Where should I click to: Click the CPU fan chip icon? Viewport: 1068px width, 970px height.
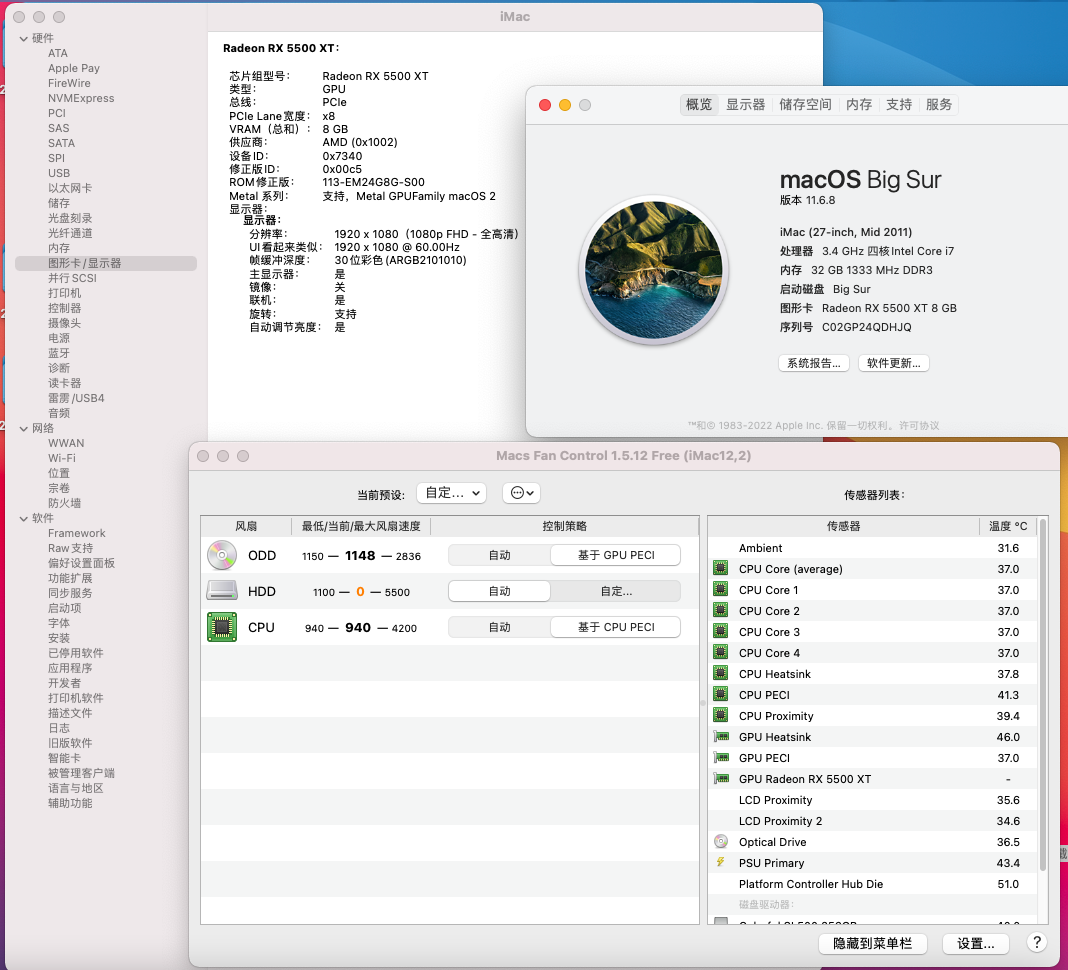pos(222,627)
